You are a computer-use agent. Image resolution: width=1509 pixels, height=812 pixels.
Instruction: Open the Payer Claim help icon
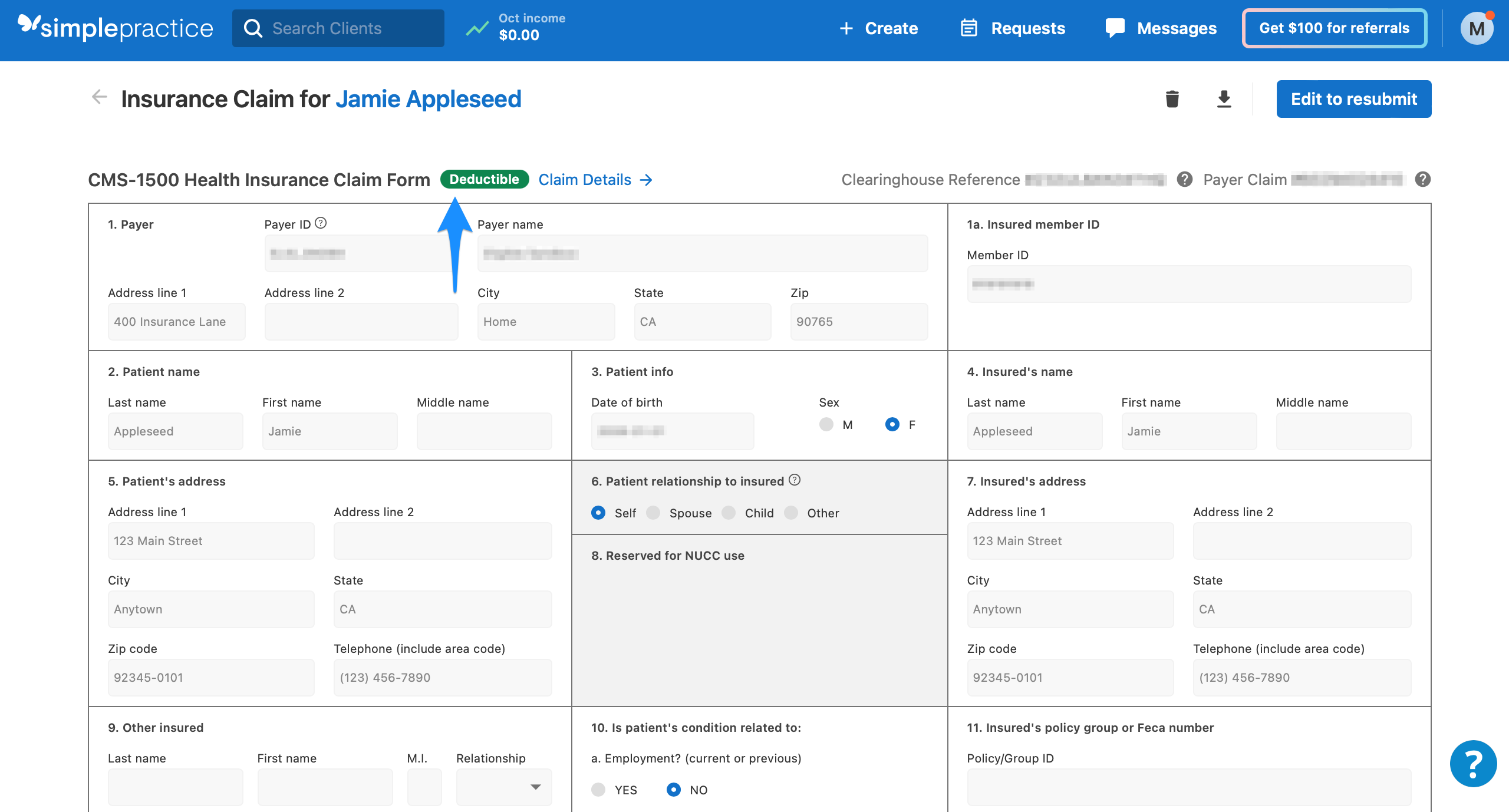click(x=1422, y=179)
